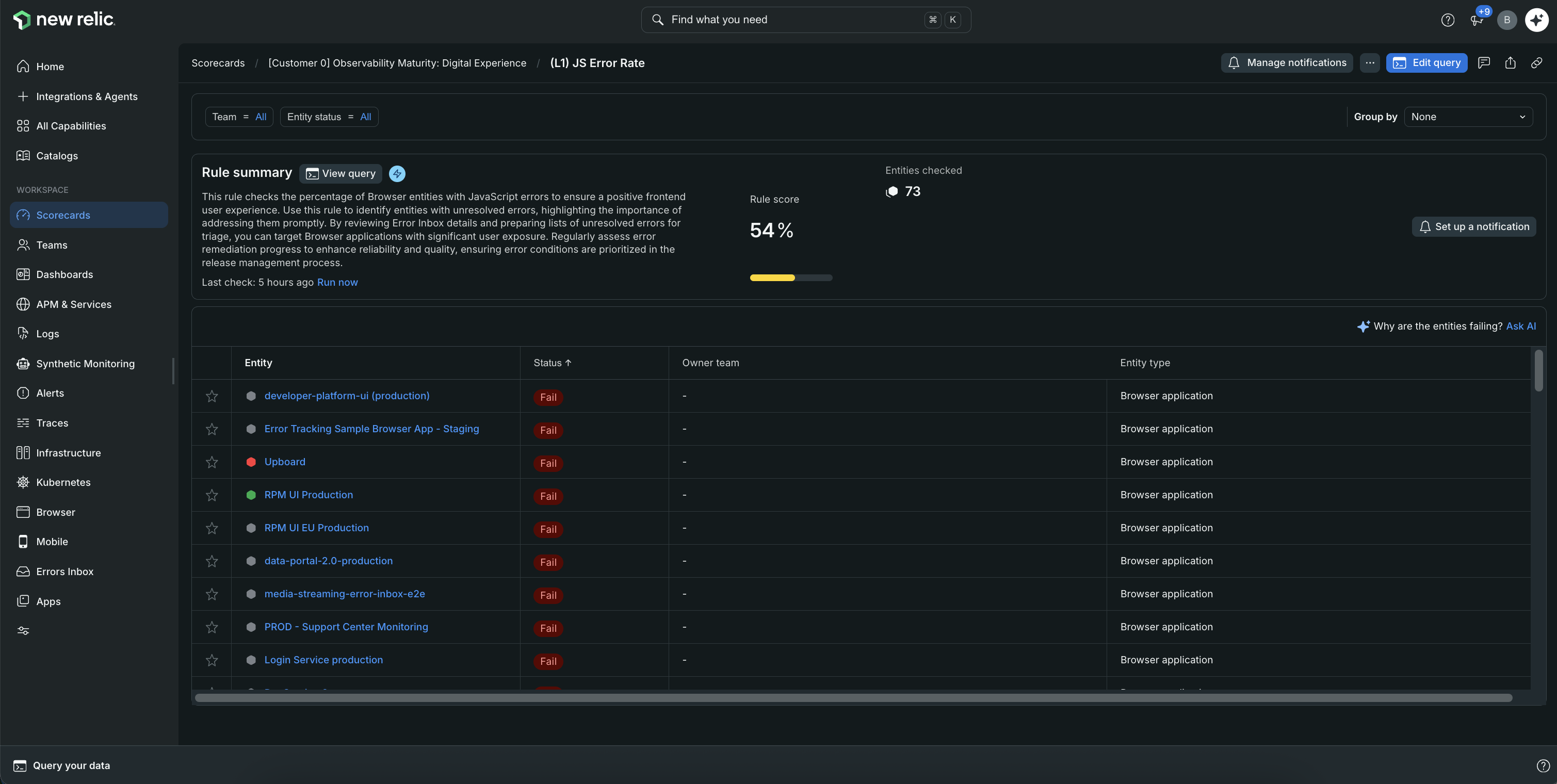Open the help question mark icon in header
Viewport: 1557px width, 784px height.
tap(1448, 20)
